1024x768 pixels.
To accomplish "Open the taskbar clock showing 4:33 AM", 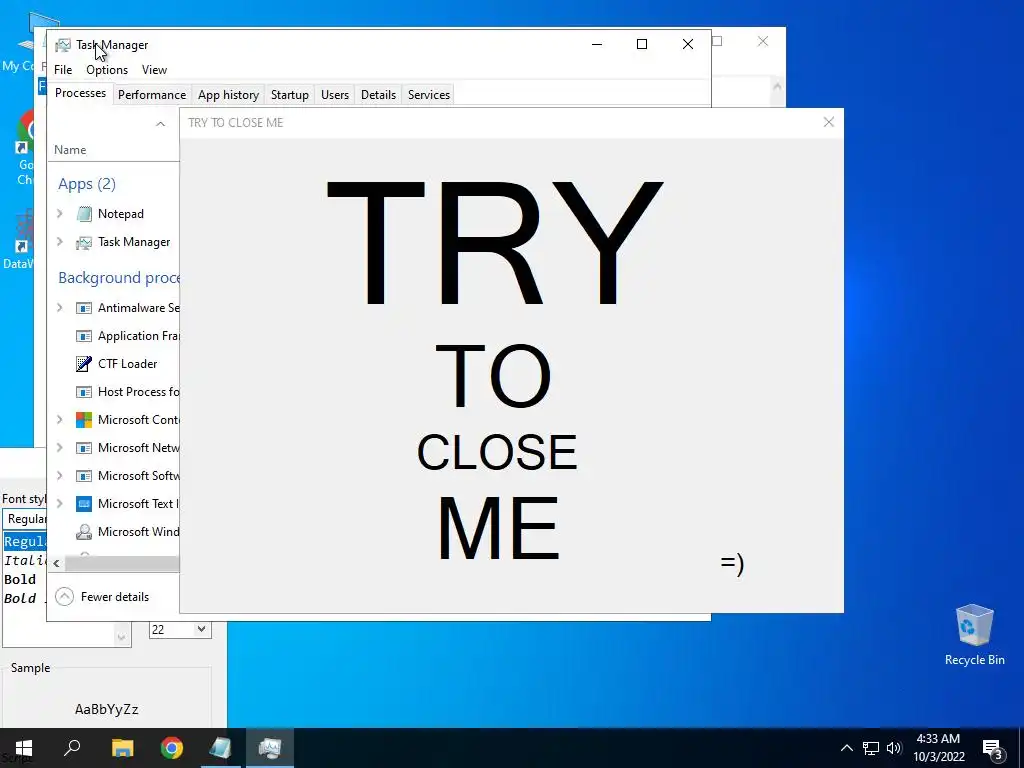I will [x=938, y=748].
